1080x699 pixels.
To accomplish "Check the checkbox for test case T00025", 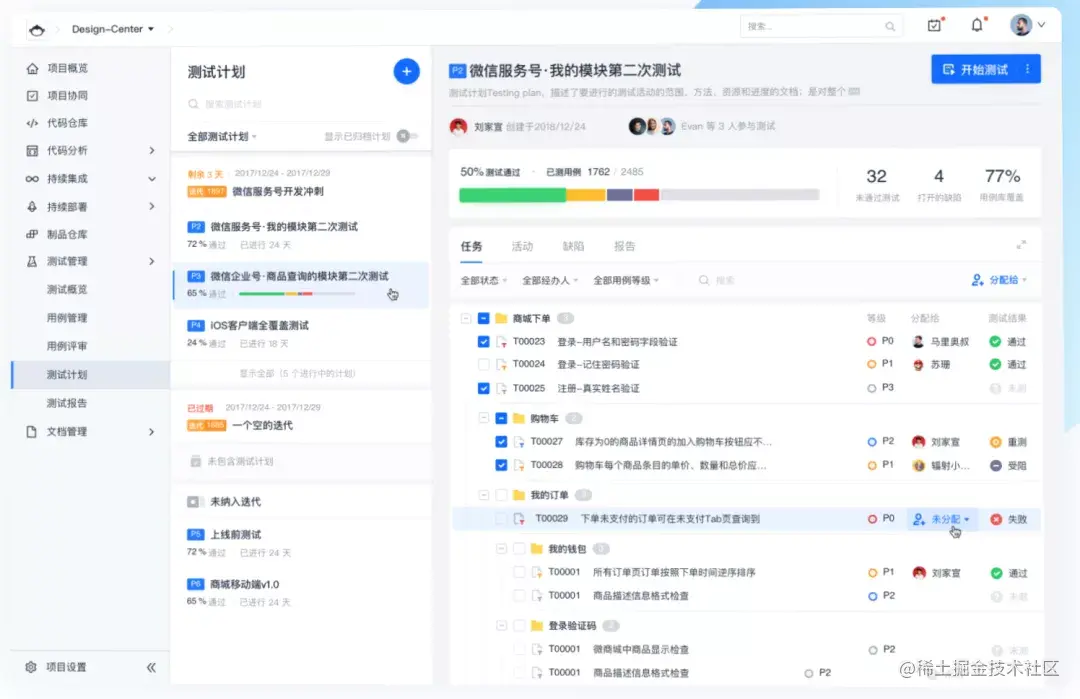I will click(483, 387).
